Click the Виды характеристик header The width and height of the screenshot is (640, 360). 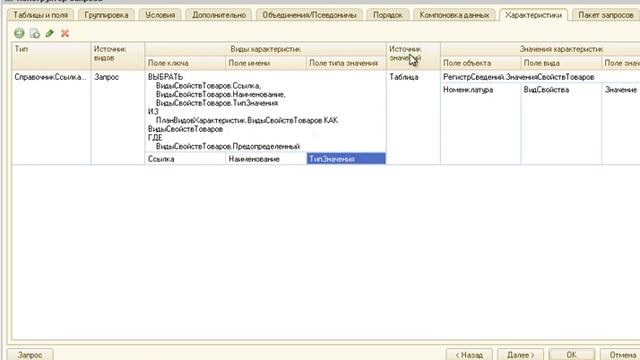point(265,49)
